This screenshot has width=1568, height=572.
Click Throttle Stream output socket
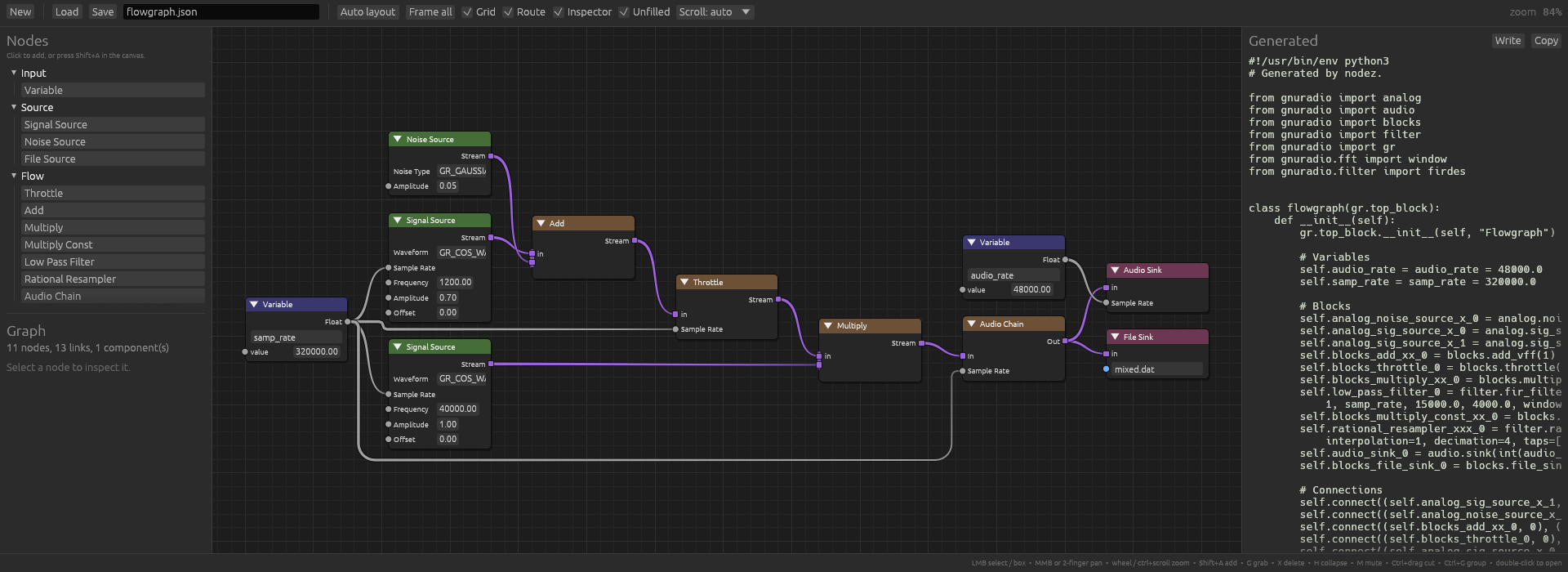(x=778, y=300)
